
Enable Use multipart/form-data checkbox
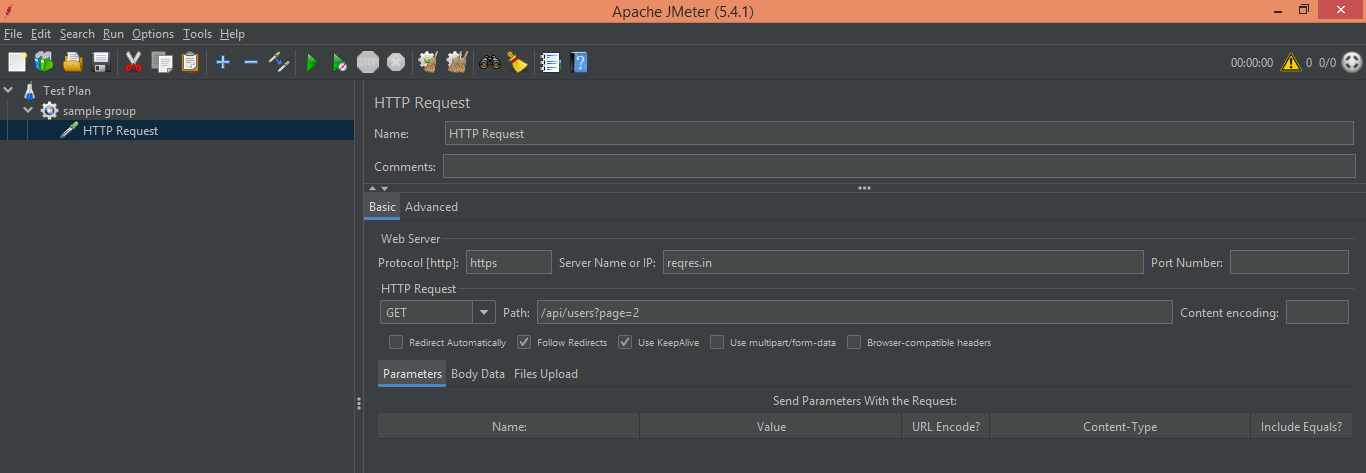(717, 342)
